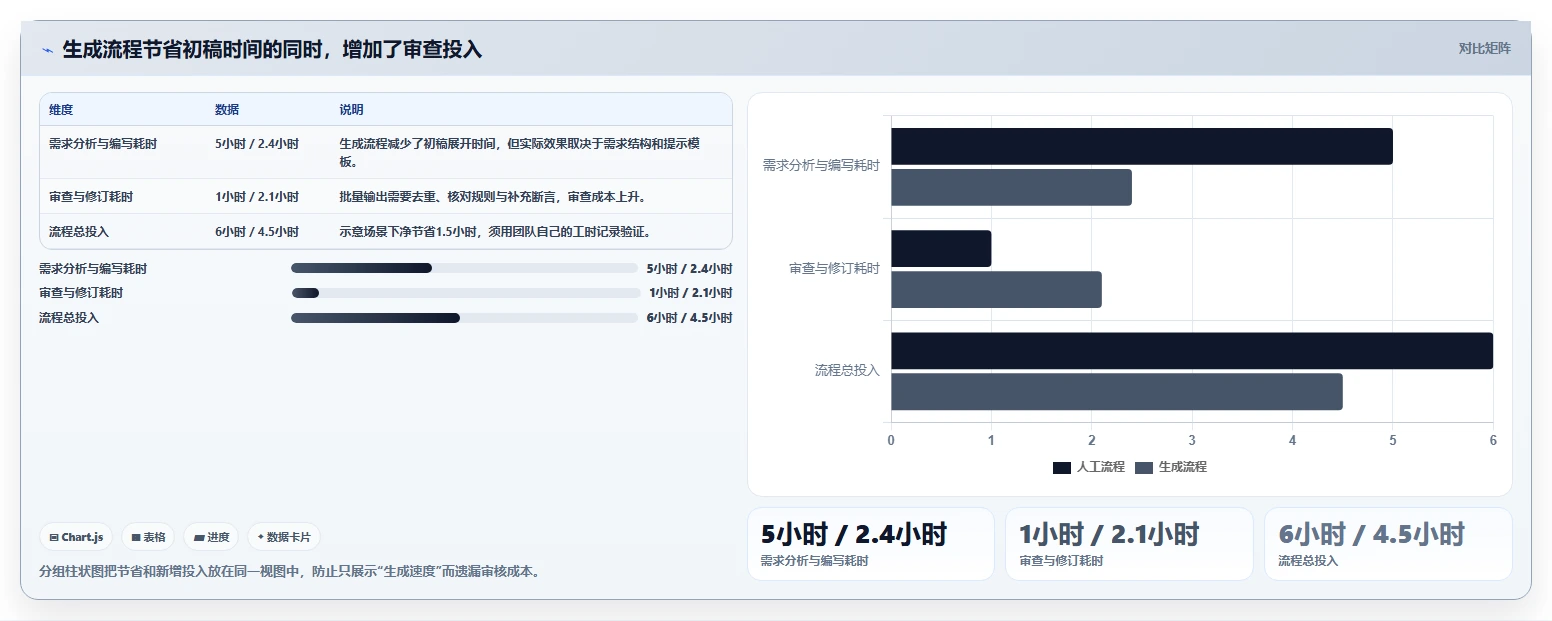Click the 人工流程 bar for 审查与修订耗时

click(x=941, y=249)
